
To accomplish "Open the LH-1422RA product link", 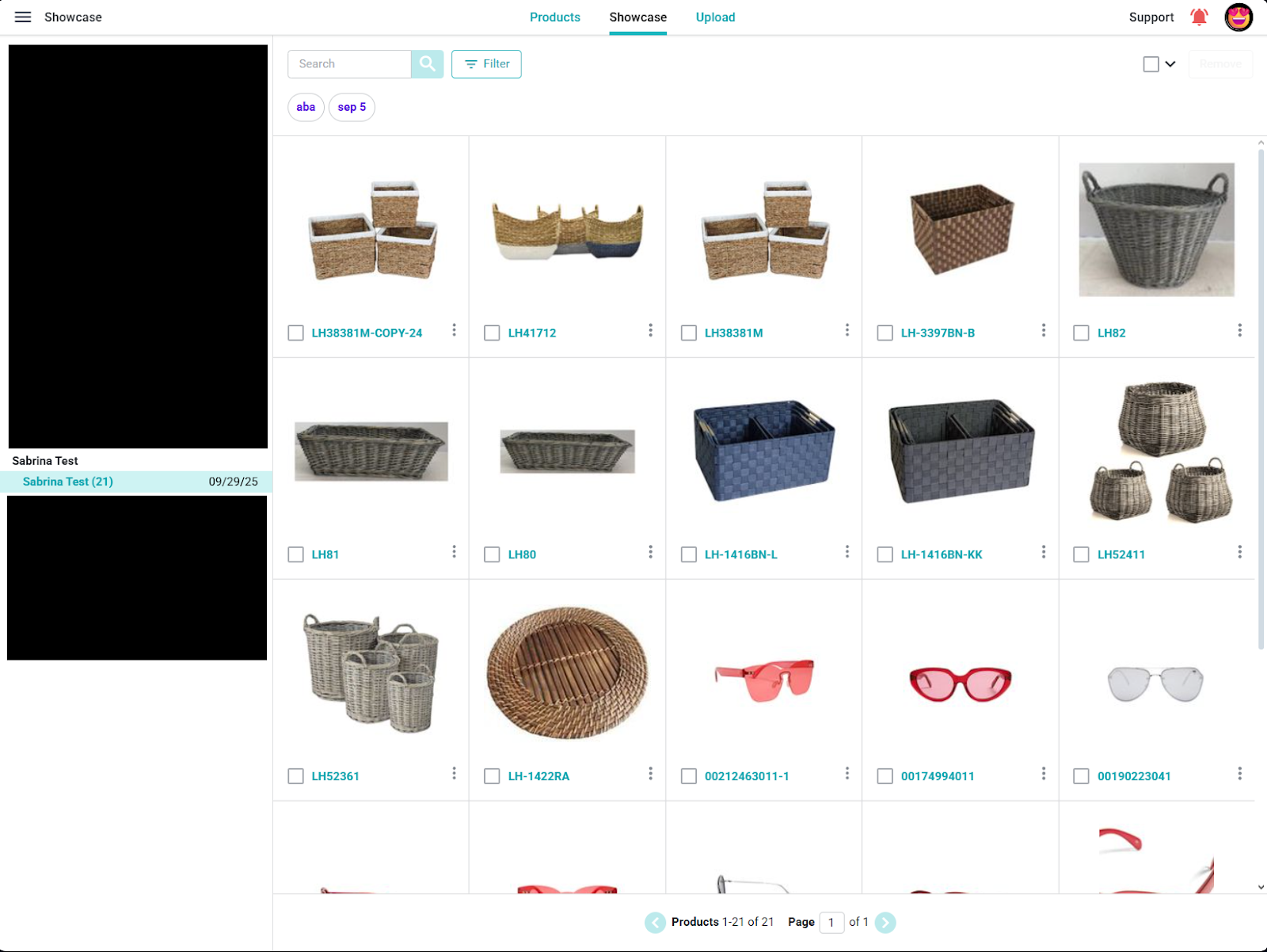I will tap(538, 777).
